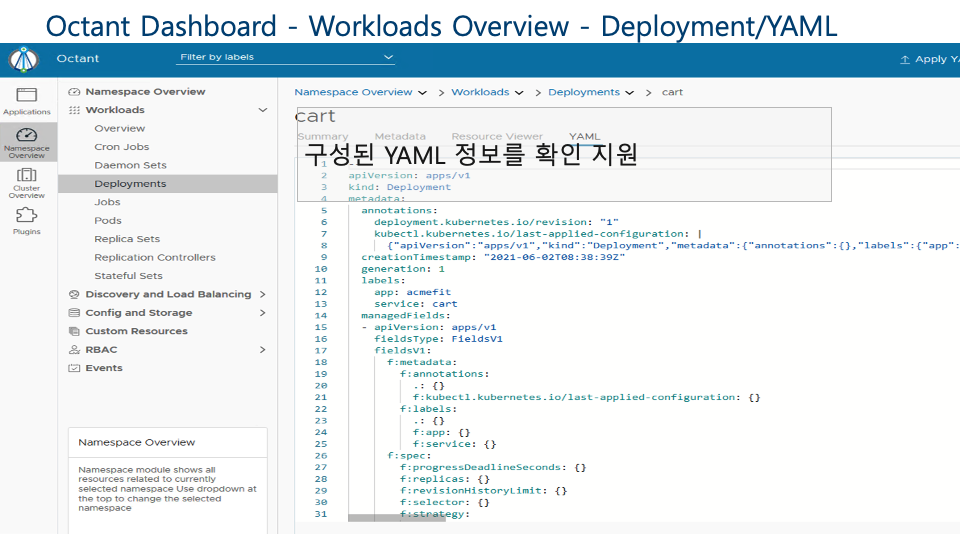Image resolution: width=960 pixels, height=534 pixels.
Task: Select the Namespace Overview gauge icon
Action: click(x=26, y=134)
